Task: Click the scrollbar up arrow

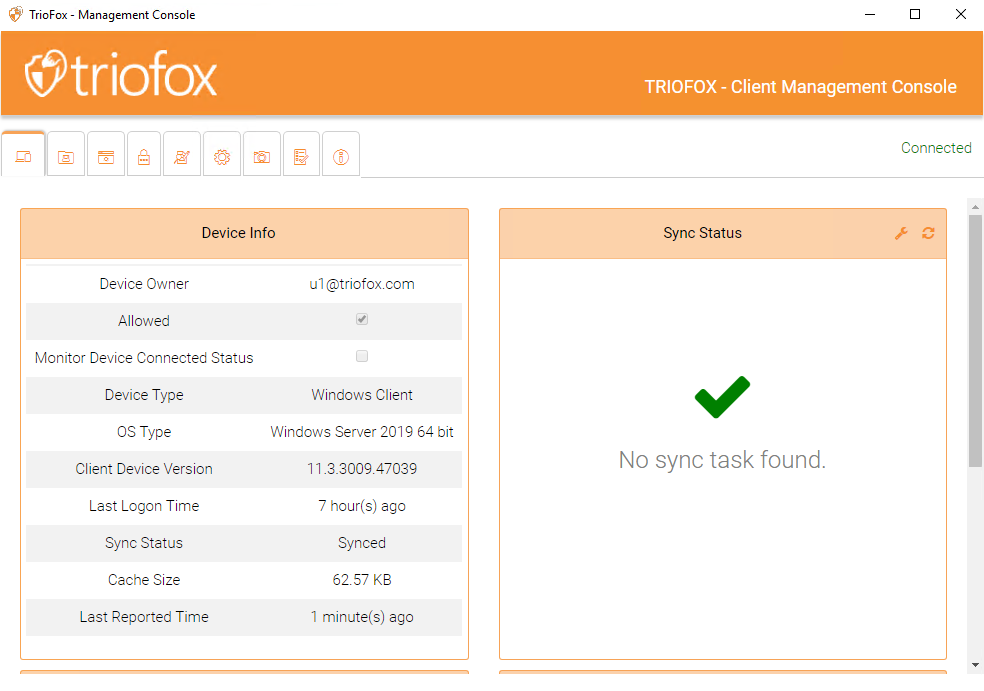Action: pos(975,206)
